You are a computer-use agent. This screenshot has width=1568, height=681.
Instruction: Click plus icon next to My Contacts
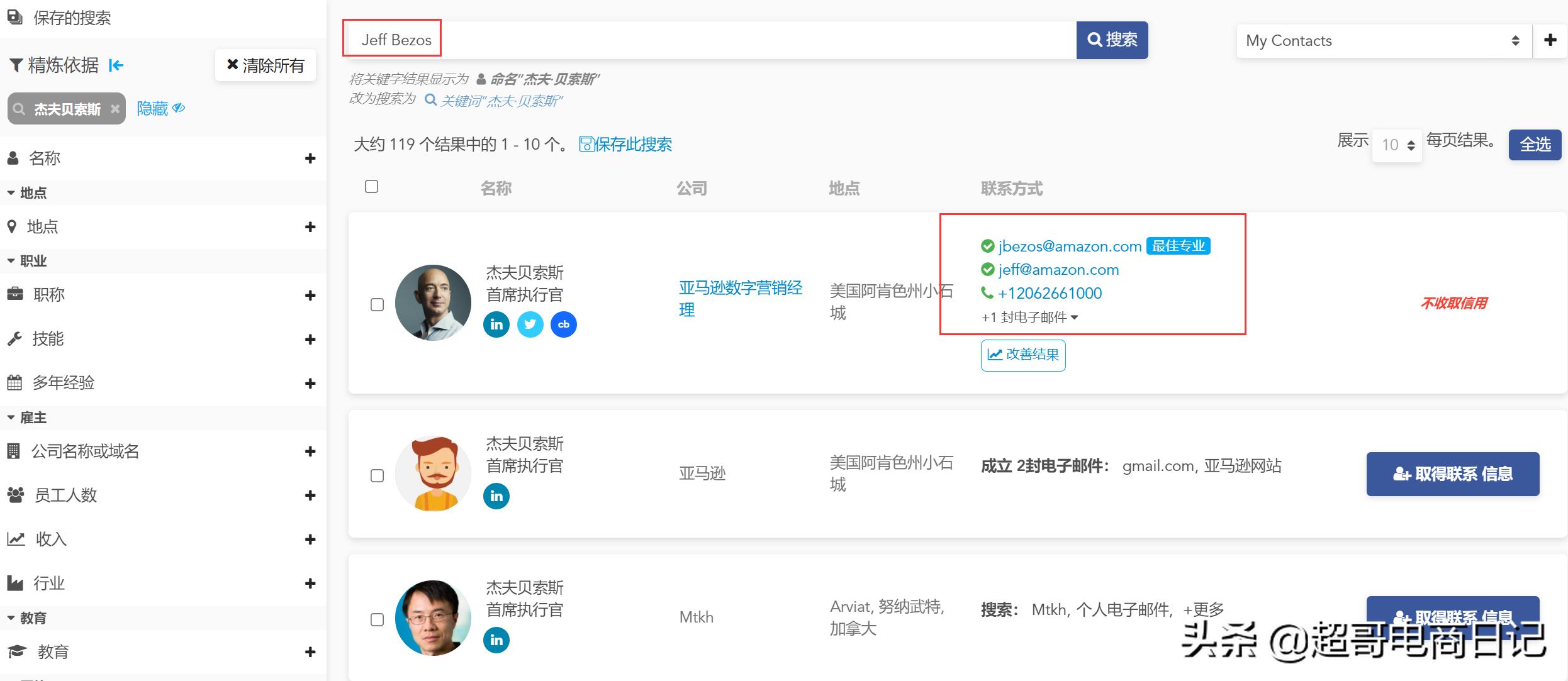[1550, 41]
